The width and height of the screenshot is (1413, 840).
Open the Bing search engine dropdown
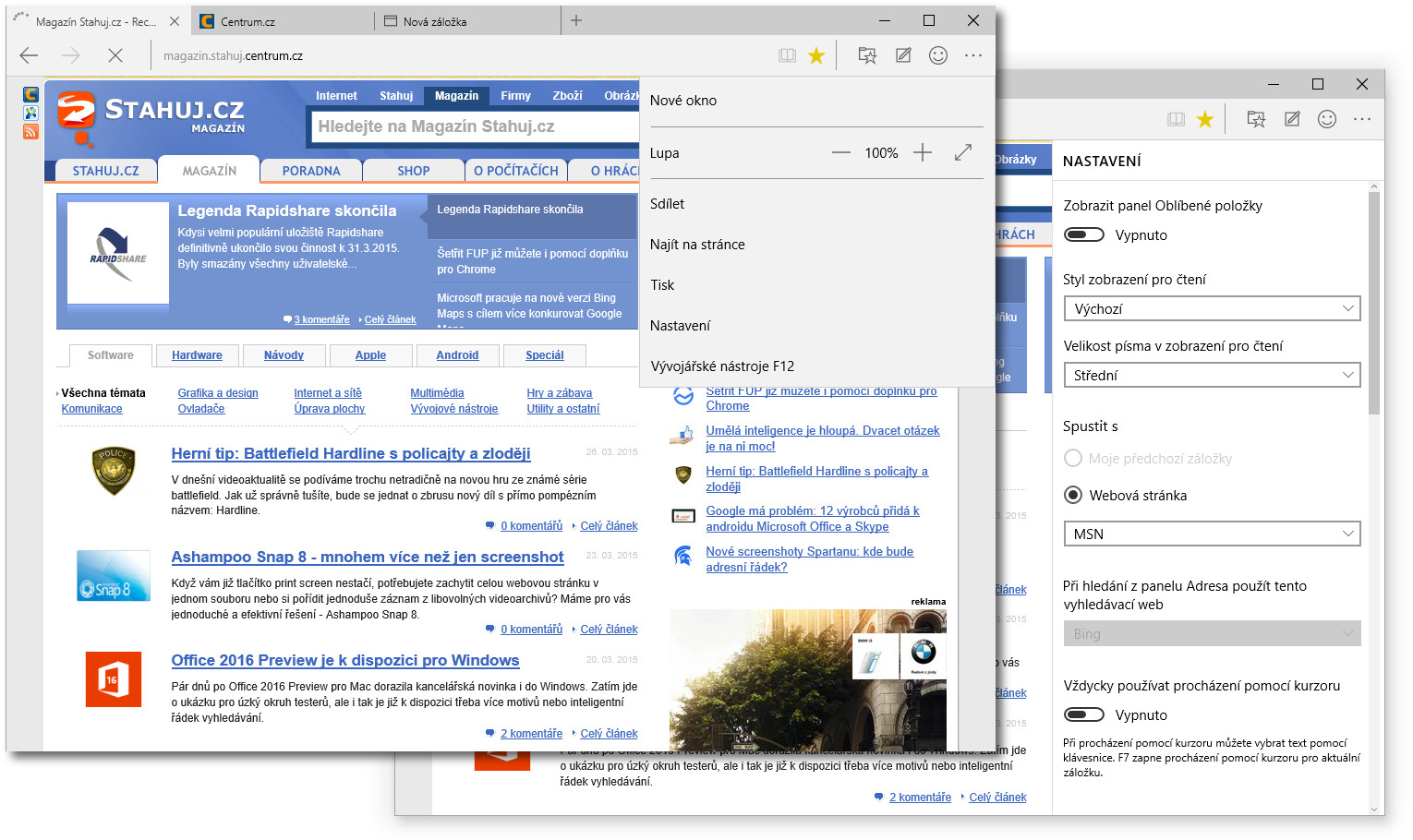(x=1213, y=633)
